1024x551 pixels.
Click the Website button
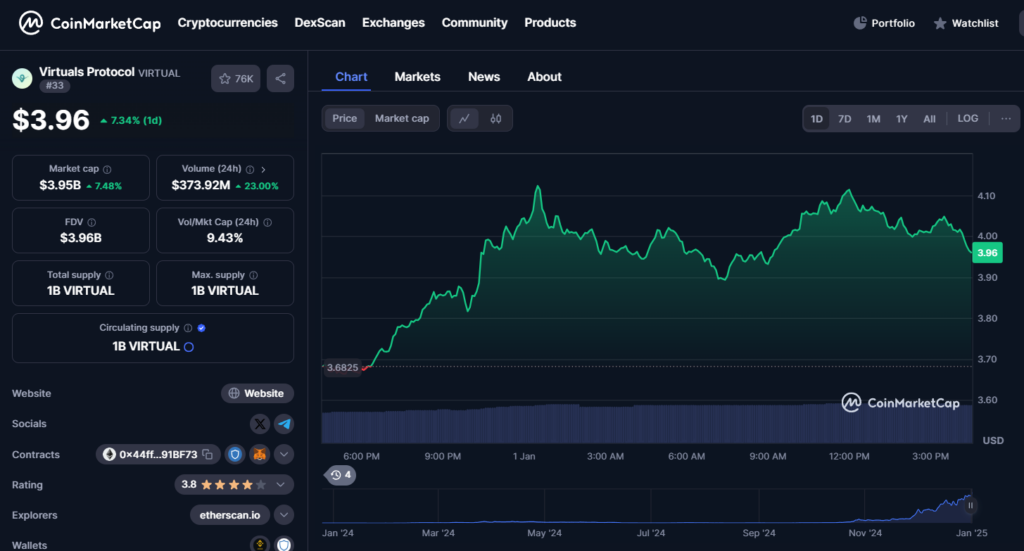tap(257, 394)
